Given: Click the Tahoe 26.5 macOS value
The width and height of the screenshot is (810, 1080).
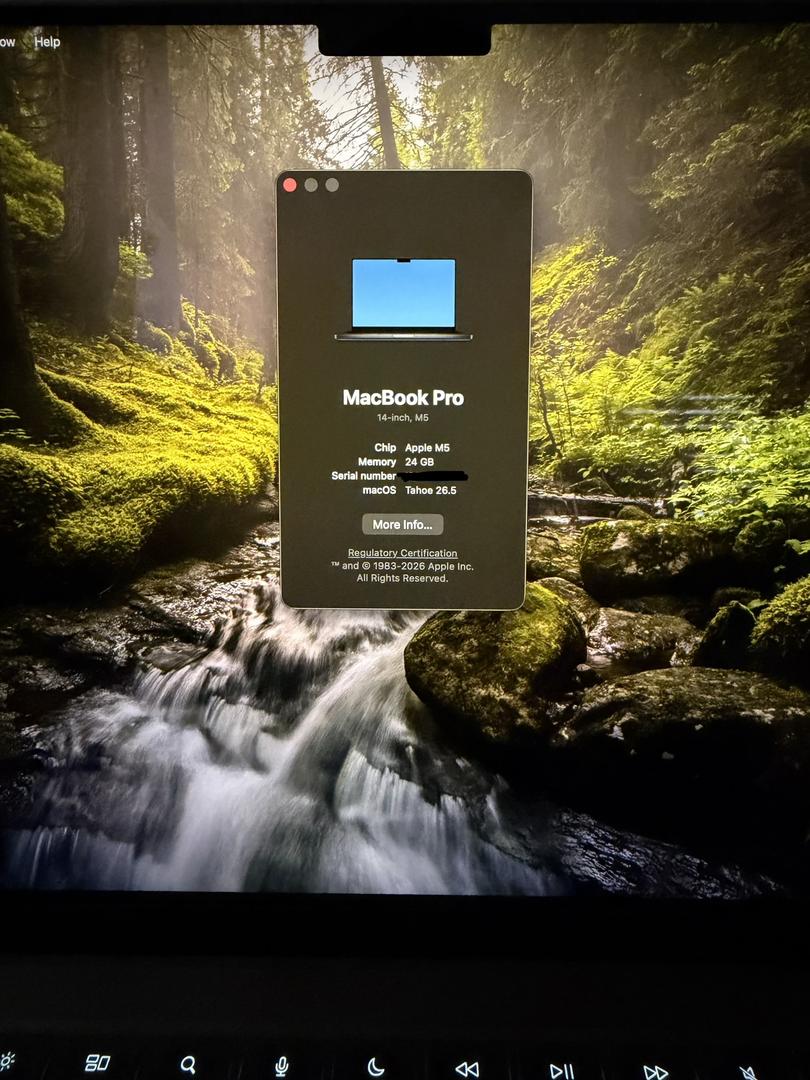Looking at the screenshot, I should 430,490.
